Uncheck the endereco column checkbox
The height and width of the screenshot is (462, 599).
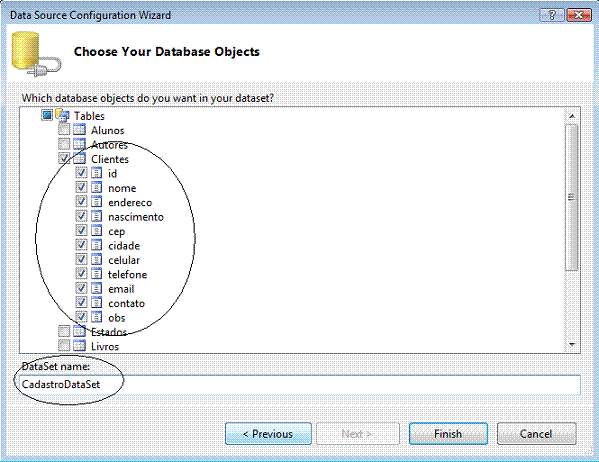coord(81,202)
